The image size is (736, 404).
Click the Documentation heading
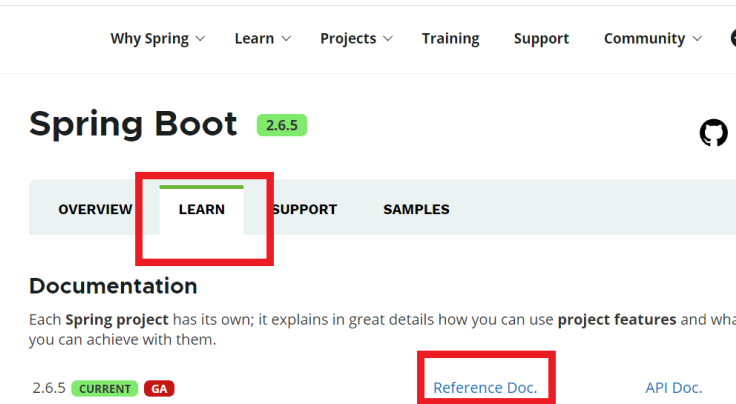point(113,286)
